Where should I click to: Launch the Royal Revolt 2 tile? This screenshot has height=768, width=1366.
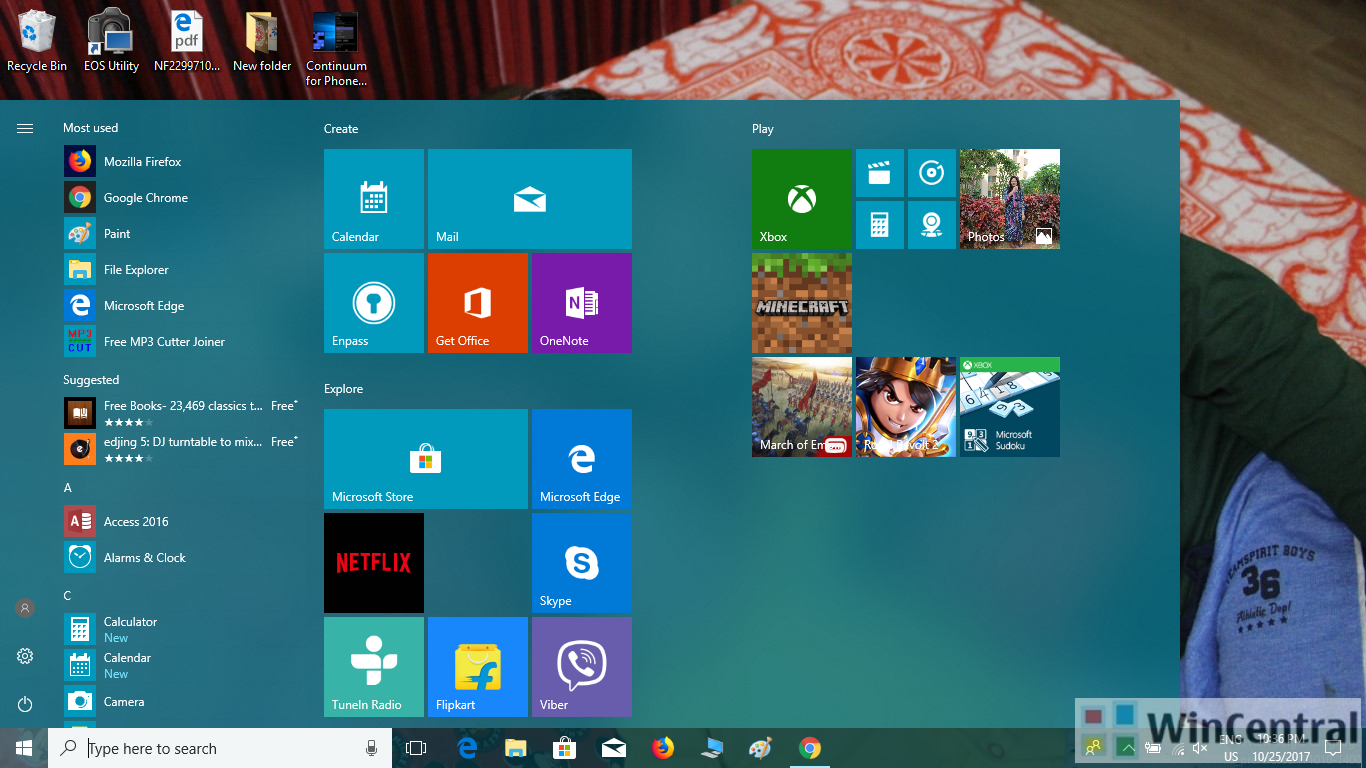(906, 407)
